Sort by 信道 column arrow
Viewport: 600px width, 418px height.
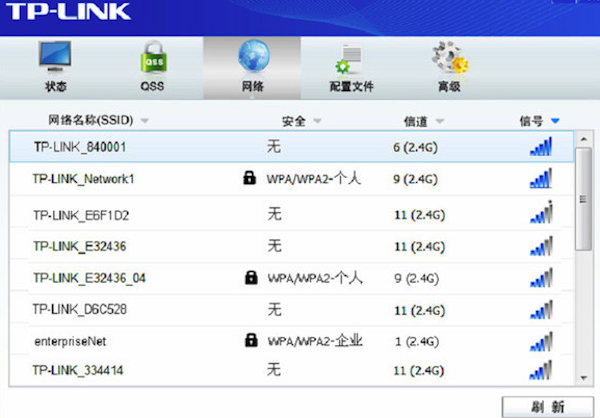[x=440, y=121]
